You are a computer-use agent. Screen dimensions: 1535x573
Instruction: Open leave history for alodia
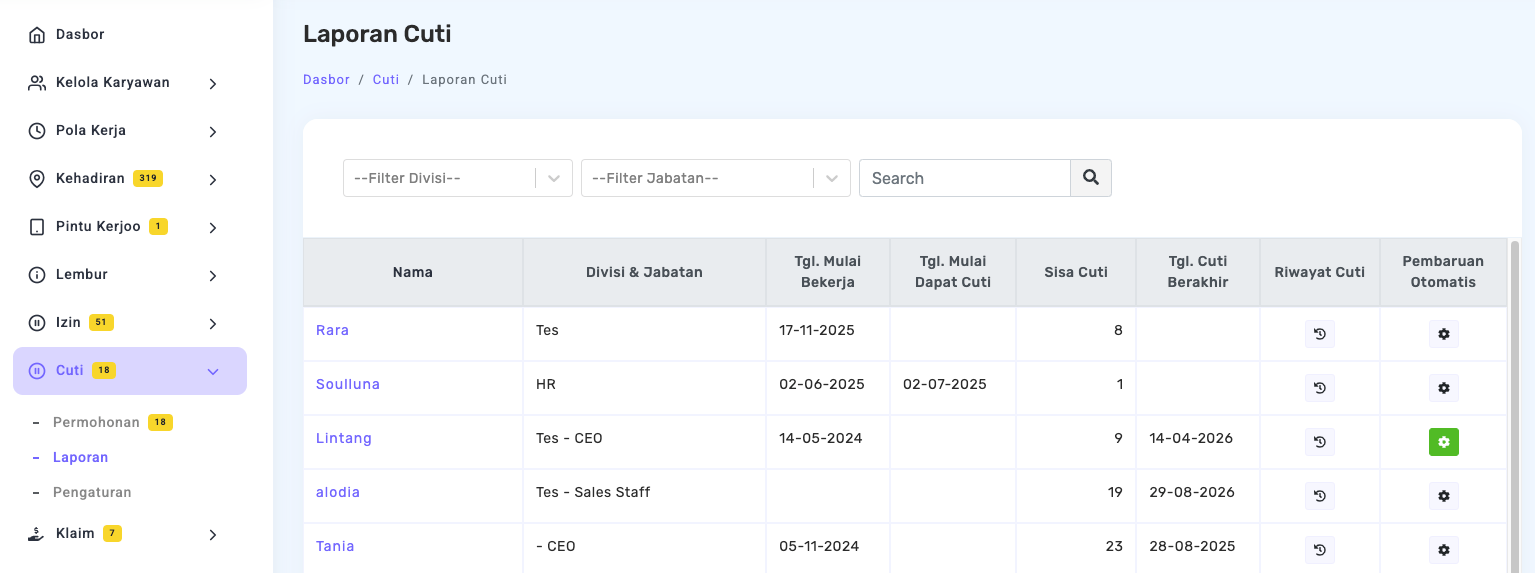[1320, 496]
